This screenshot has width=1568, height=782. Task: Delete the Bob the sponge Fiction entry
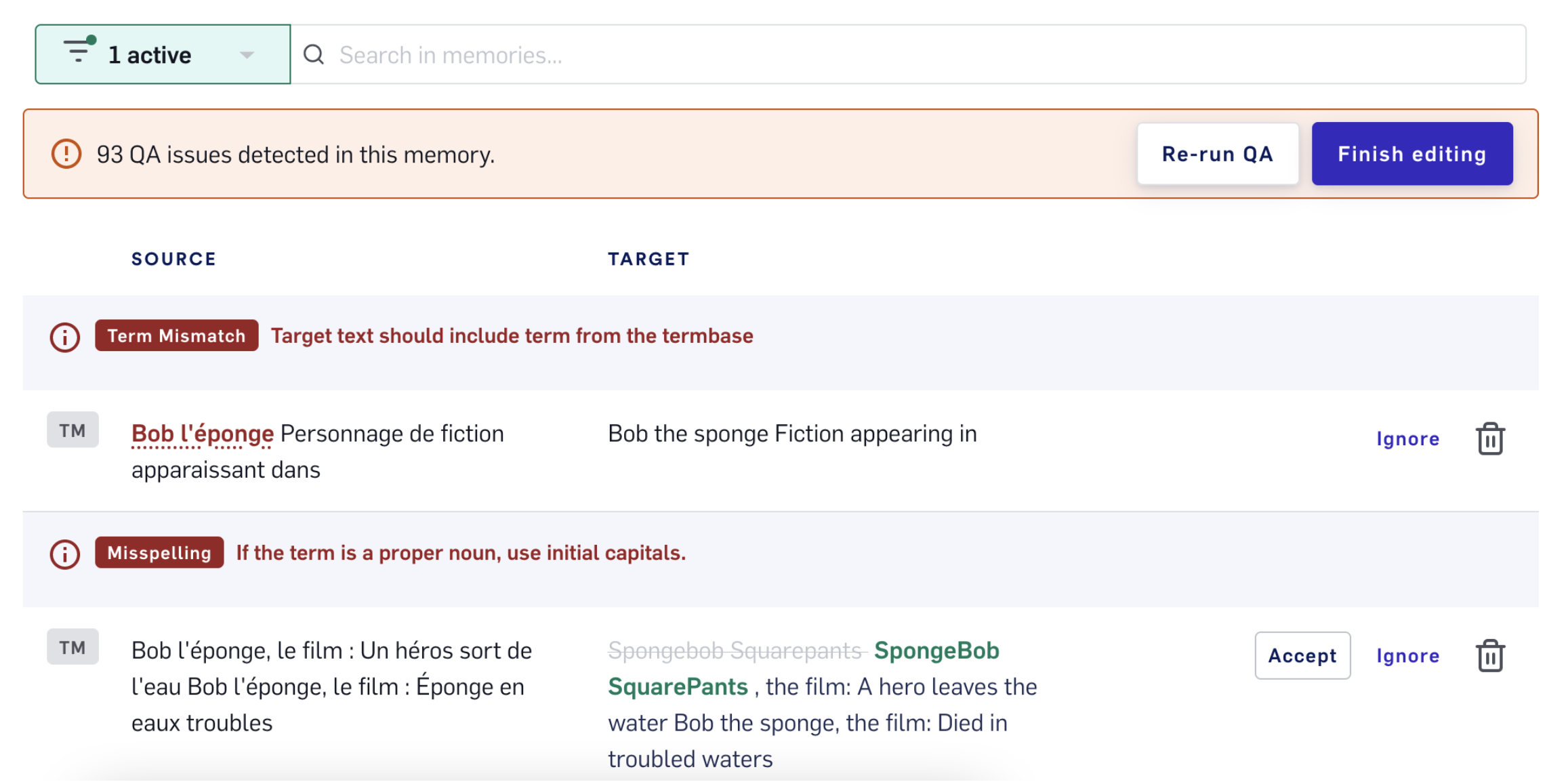point(1490,438)
